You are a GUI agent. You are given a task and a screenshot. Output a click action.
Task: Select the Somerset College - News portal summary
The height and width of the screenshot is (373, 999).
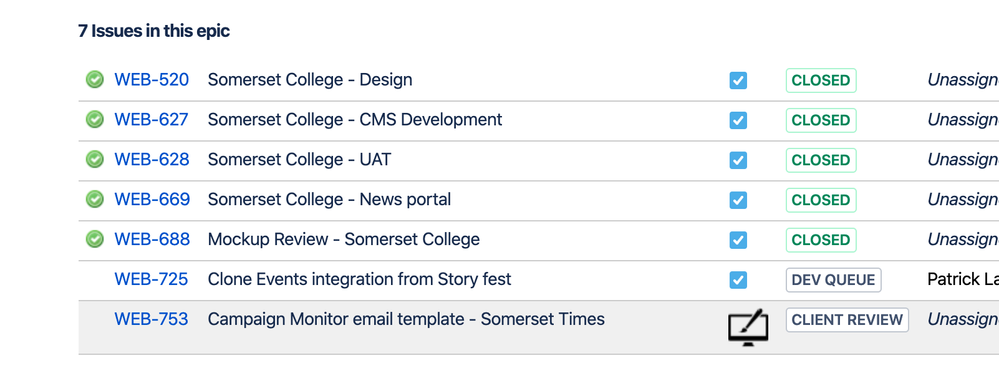click(329, 200)
